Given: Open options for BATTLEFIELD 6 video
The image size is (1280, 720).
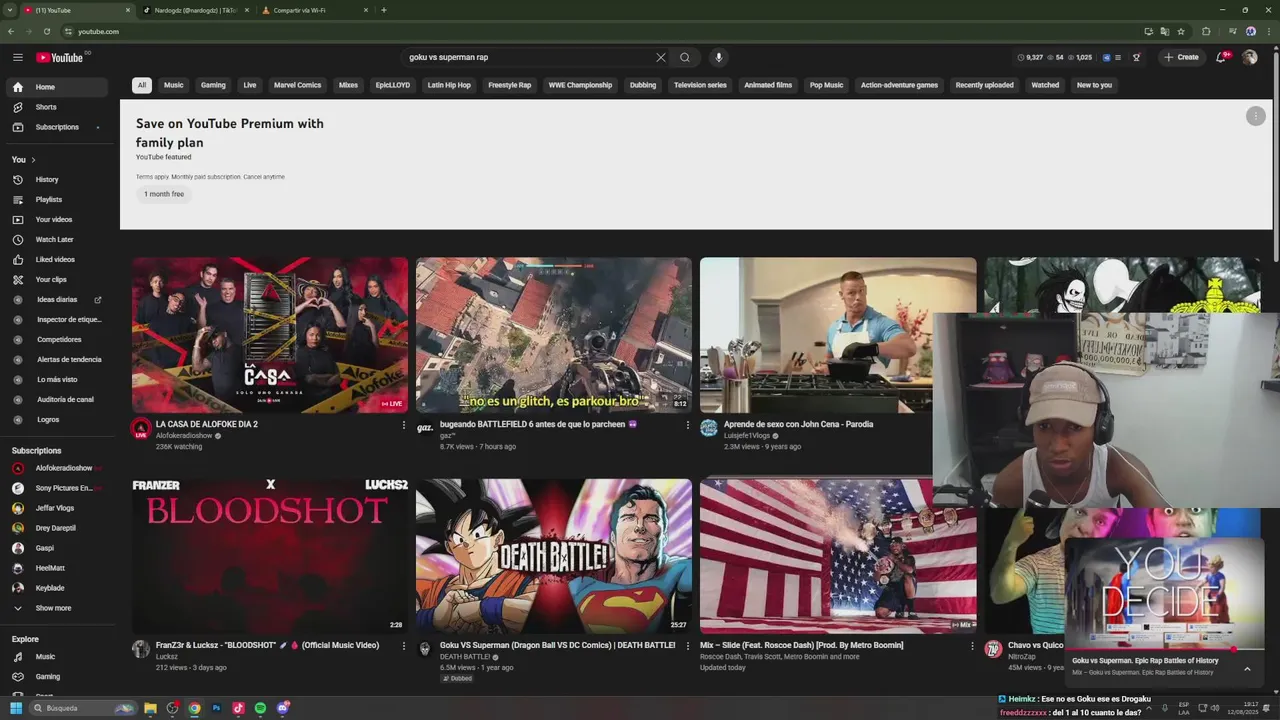Looking at the screenshot, I should tap(688, 425).
